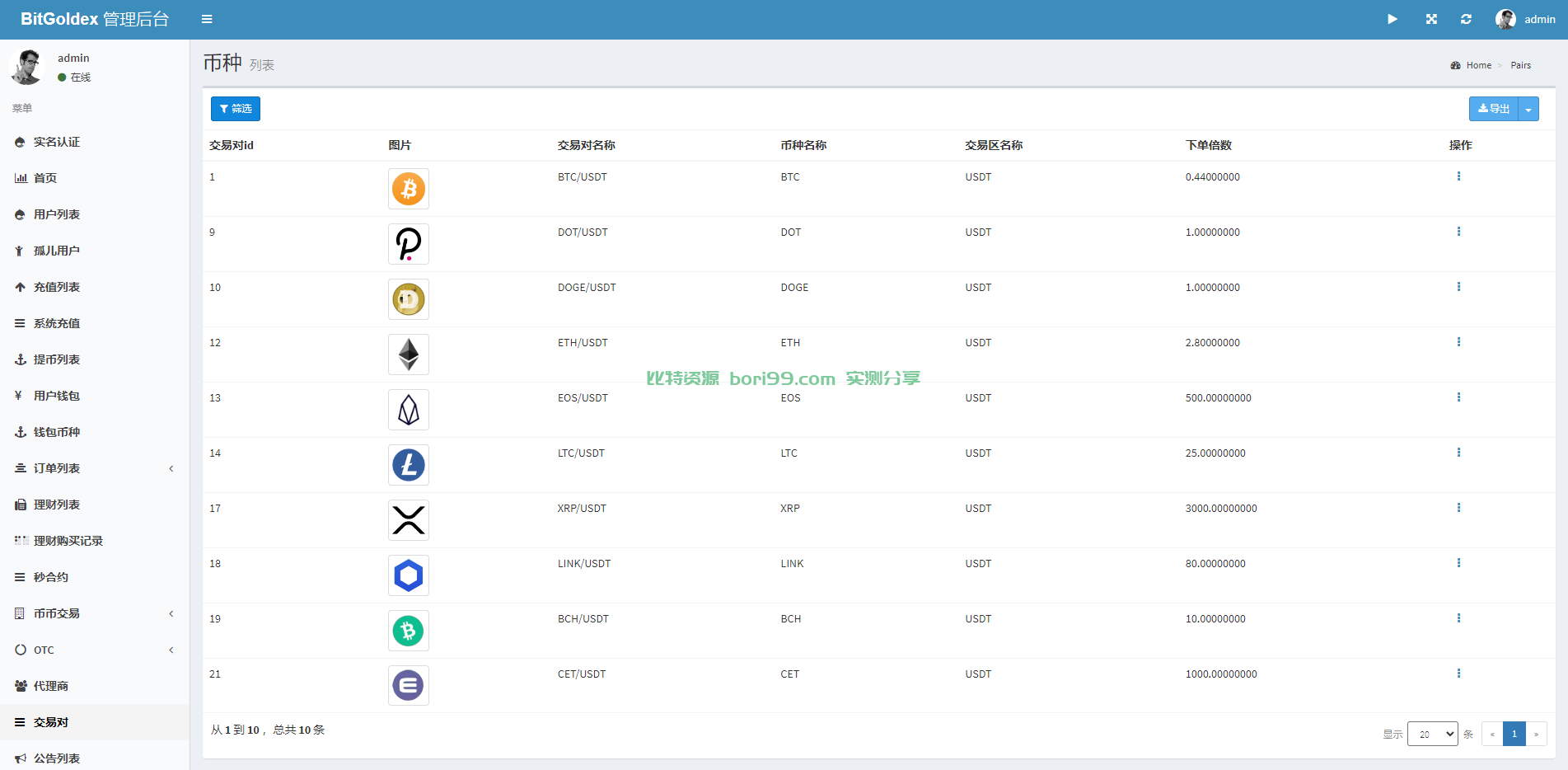Click the Bitcoin Cash logo image

[409, 631]
